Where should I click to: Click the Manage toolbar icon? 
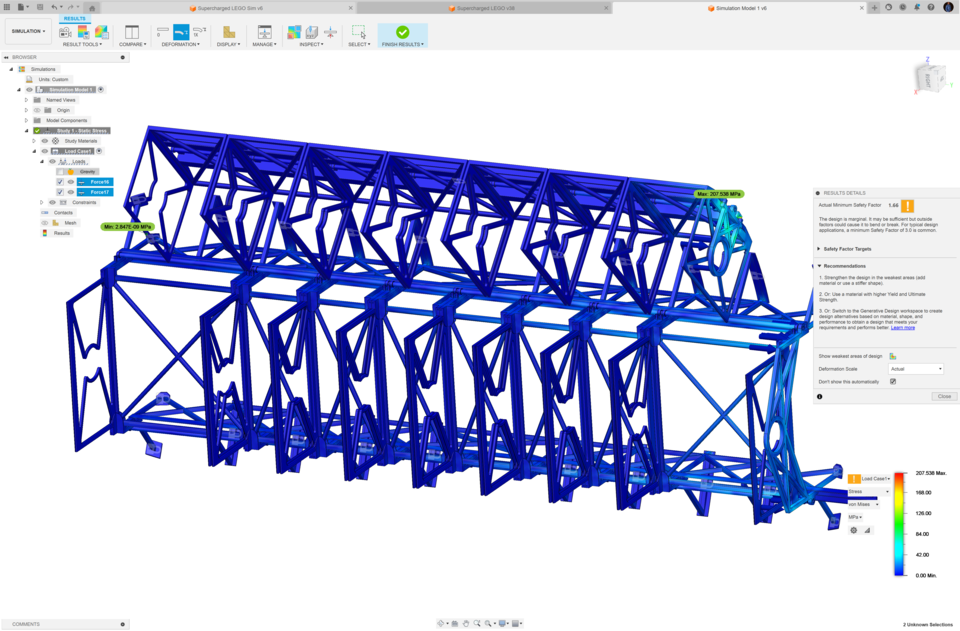coord(264,32)
